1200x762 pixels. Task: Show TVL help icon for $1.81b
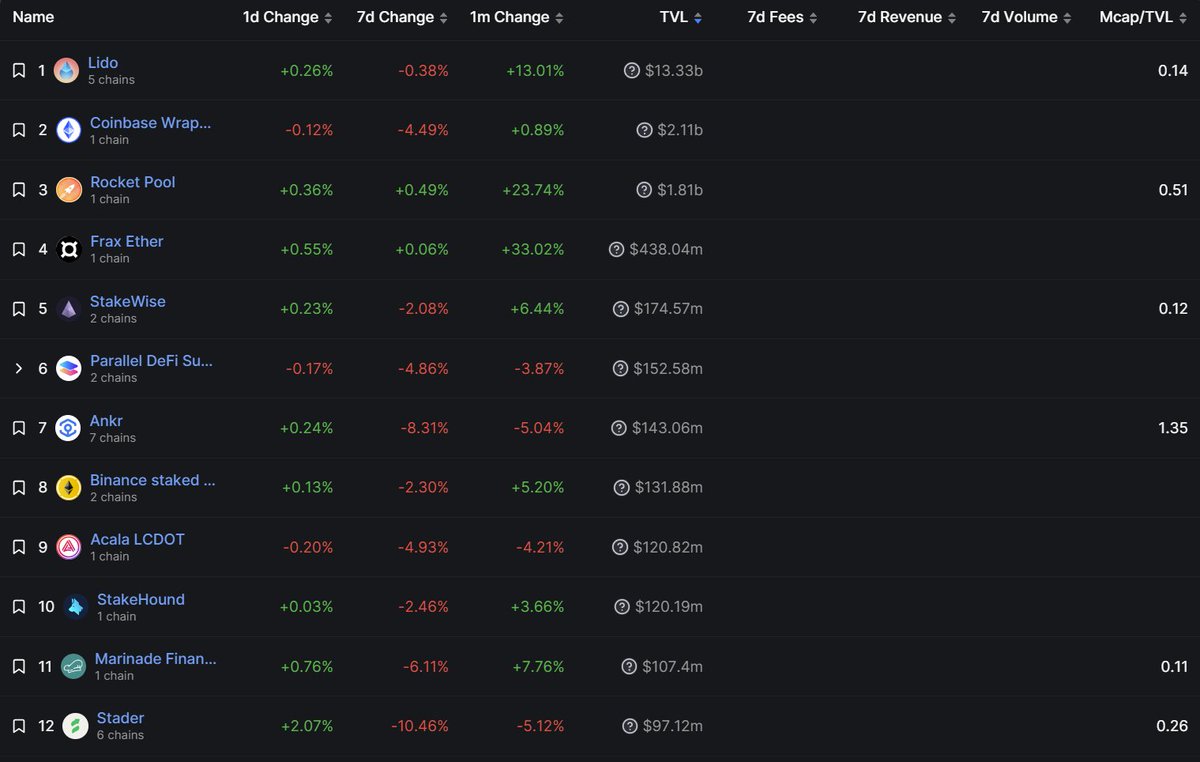click(x=644, y=190)
